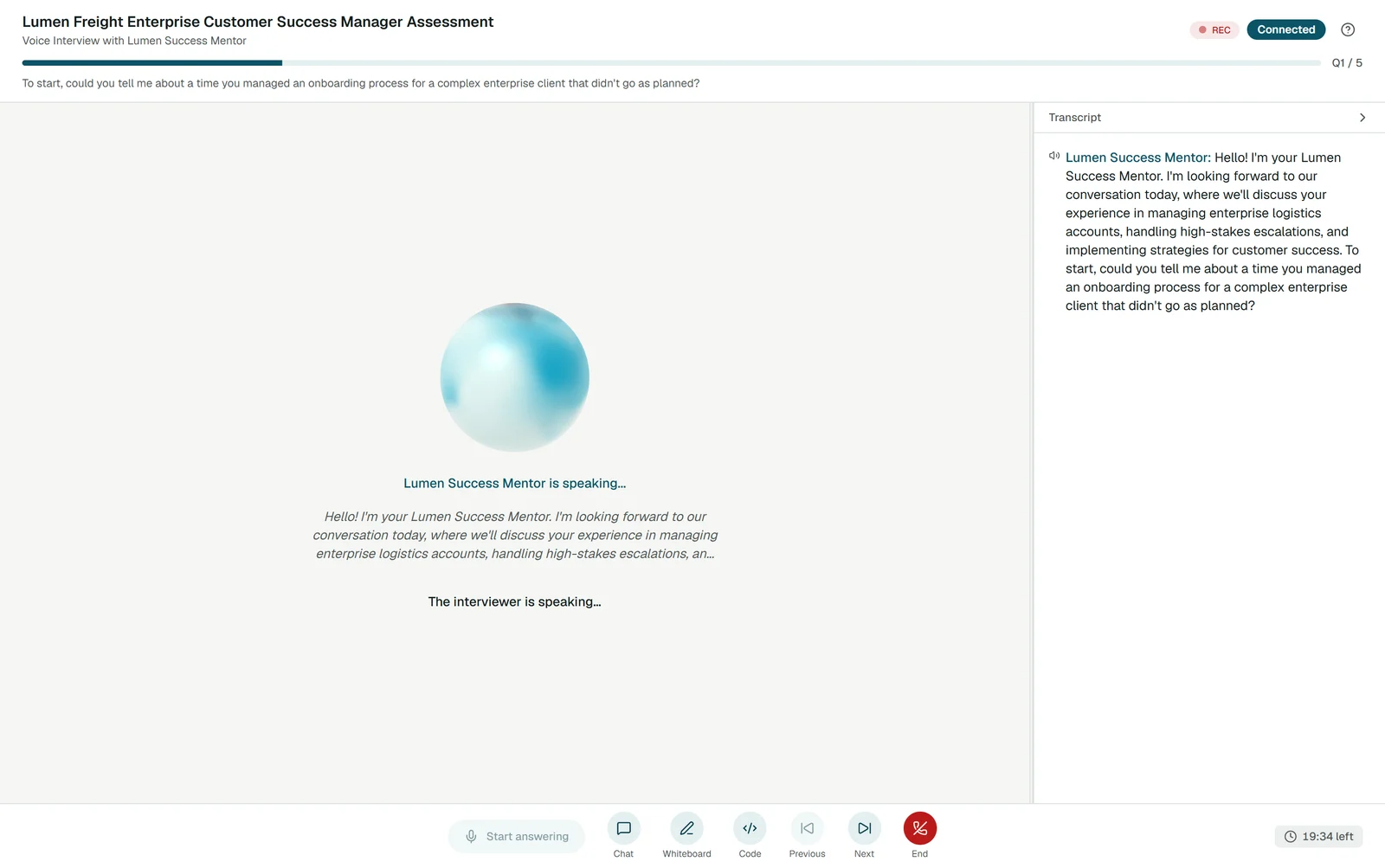Go to Previous question
Image resolution: width=1385 pixels, height=868 pixels.
807,828
